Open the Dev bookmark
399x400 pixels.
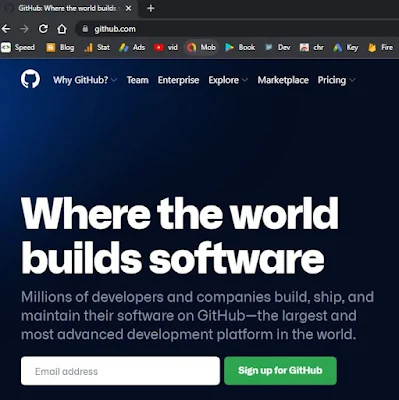click(x=277, y=48)
